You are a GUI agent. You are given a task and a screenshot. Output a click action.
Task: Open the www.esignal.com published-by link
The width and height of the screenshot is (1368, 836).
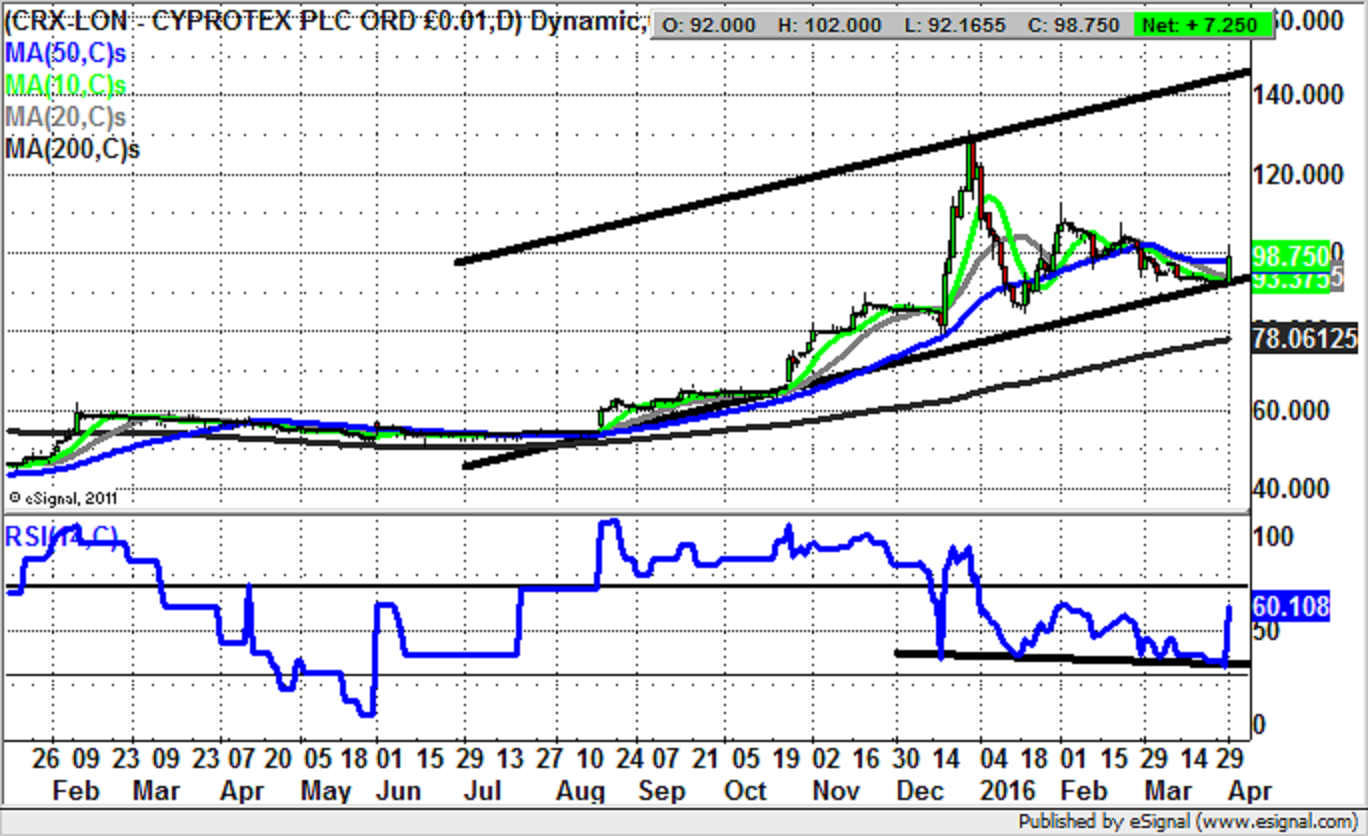pos(1274,821)
